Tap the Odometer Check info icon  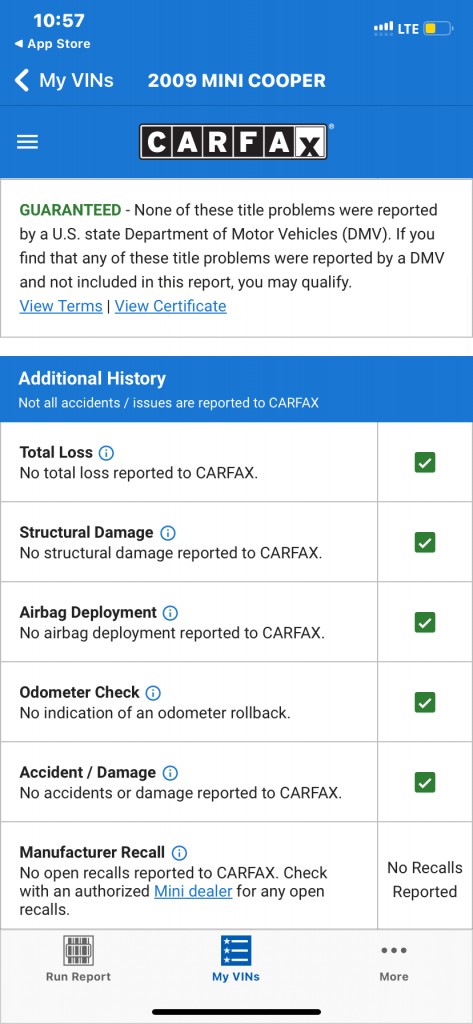pos(153,693)
